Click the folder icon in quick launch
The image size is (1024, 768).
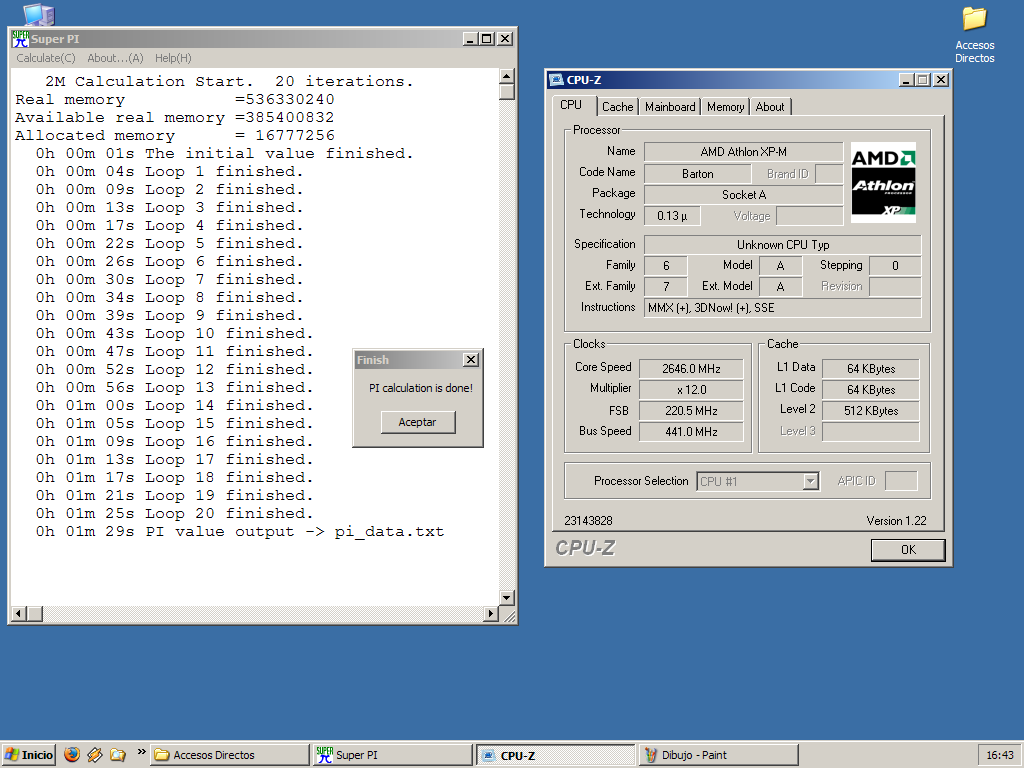(118, 755)
